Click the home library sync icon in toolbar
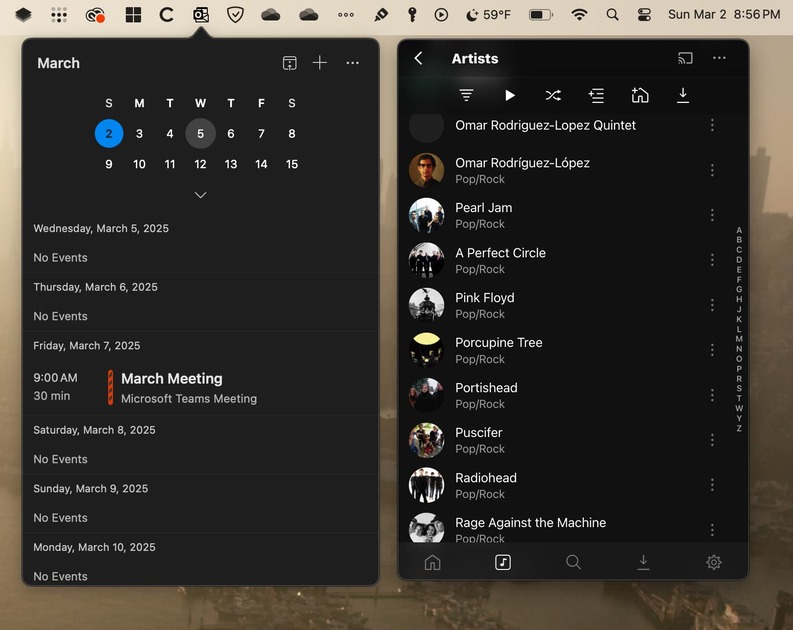Viewport: 793px width, 630px height. tap(640, 95)
